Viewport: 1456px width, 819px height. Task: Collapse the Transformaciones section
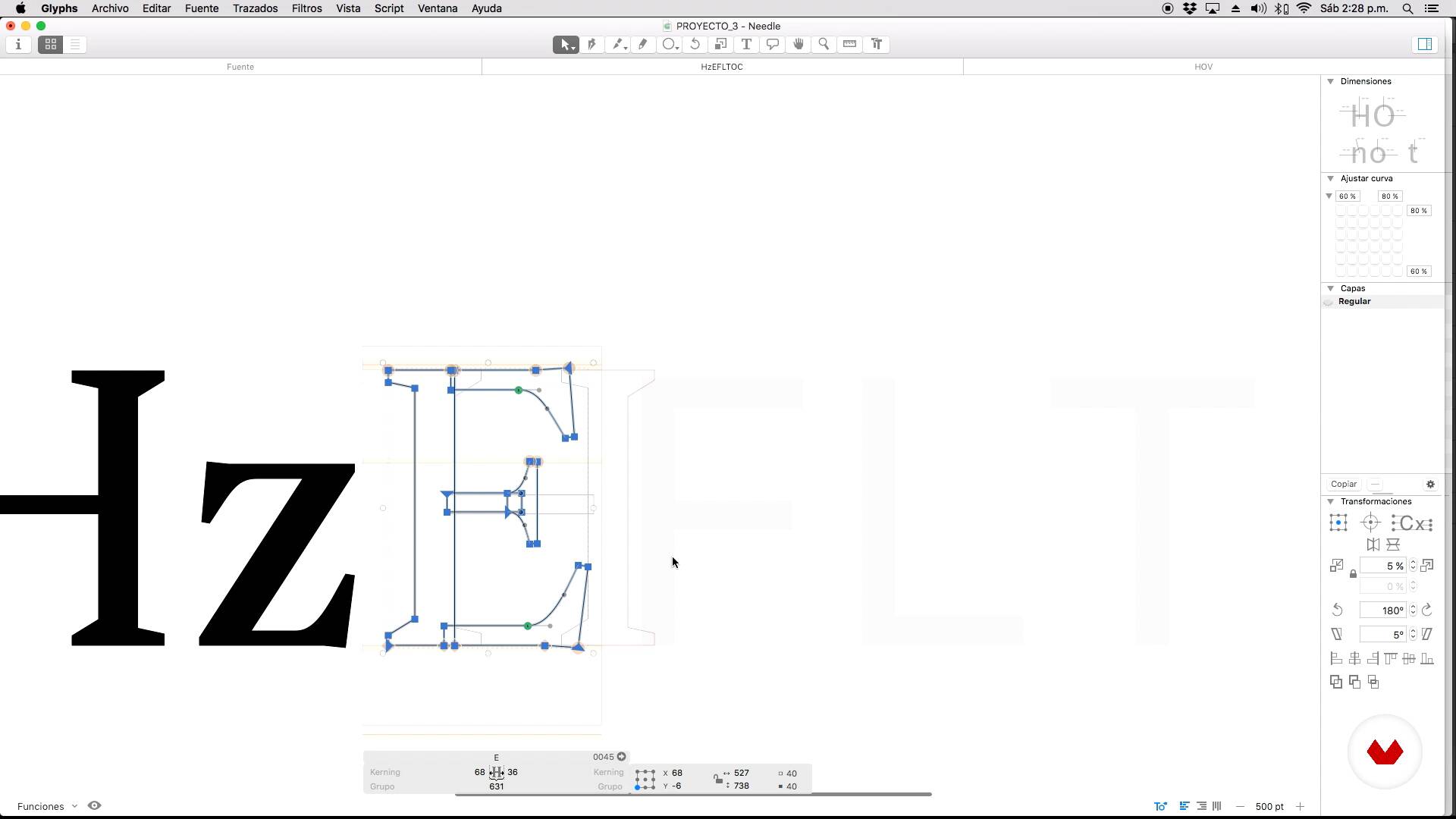[x=1330, y=501]
